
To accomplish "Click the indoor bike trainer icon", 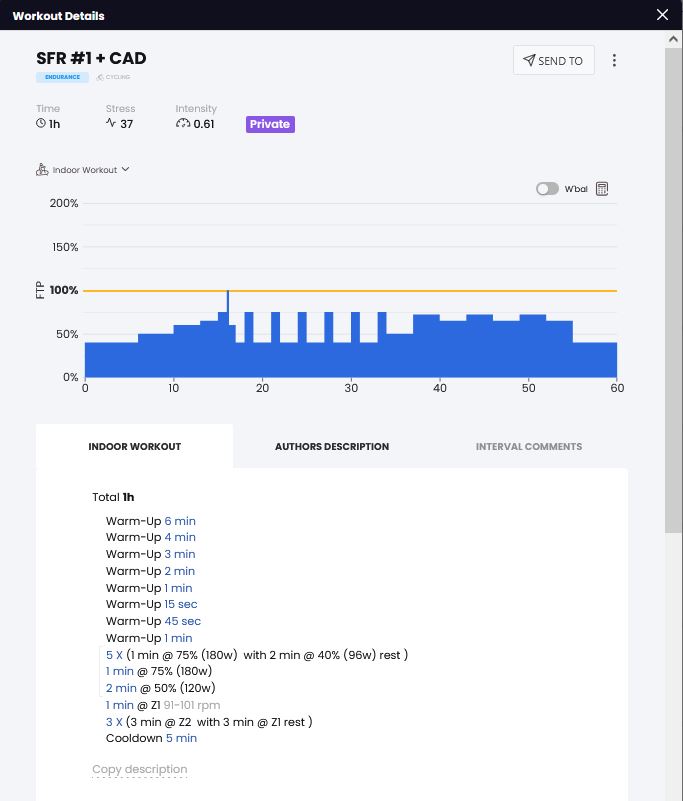I will pos(42,170).
